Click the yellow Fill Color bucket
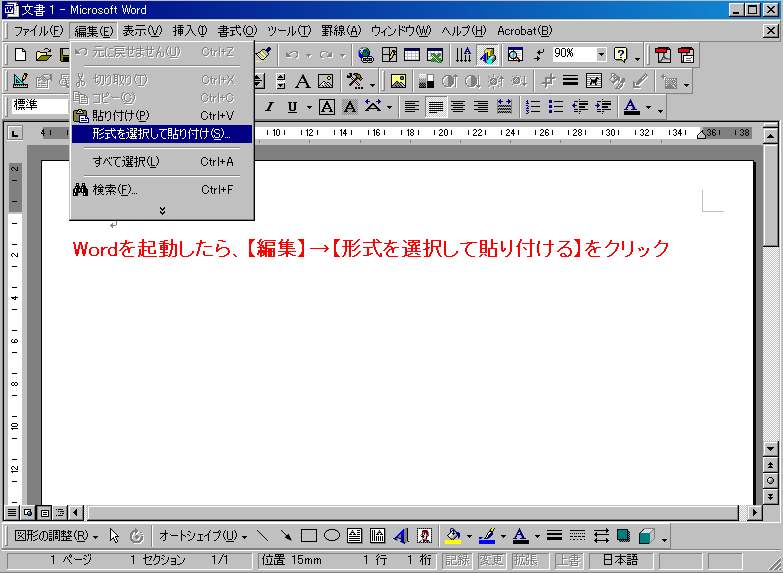783x573 pixels. [453, 536]
